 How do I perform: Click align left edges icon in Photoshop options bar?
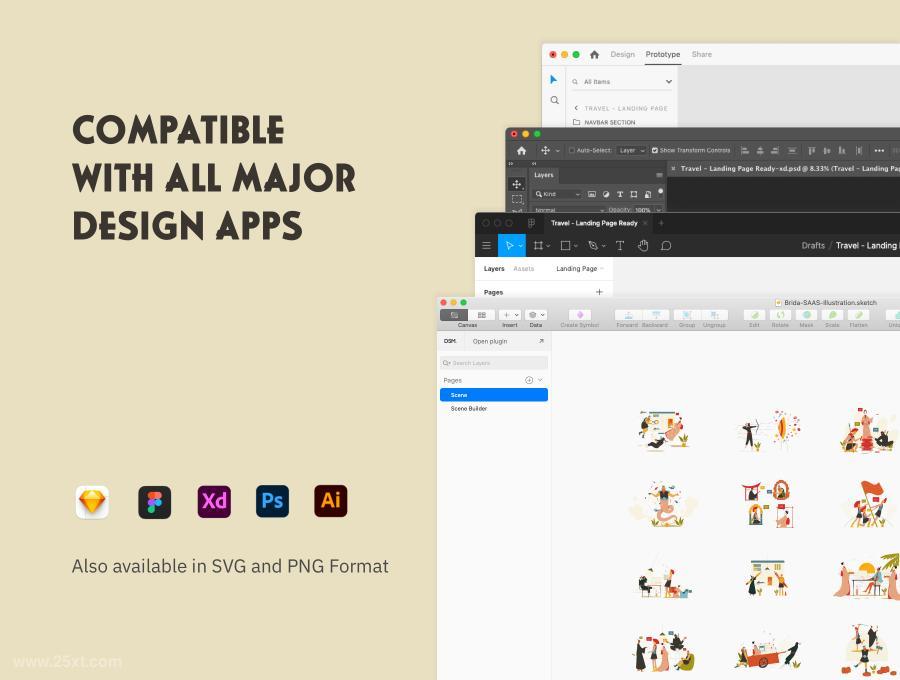[745, 150]
